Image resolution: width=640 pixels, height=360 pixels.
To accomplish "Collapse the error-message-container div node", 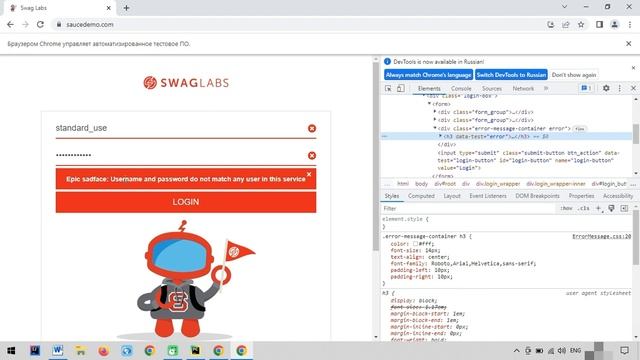I will coord(435,128).
